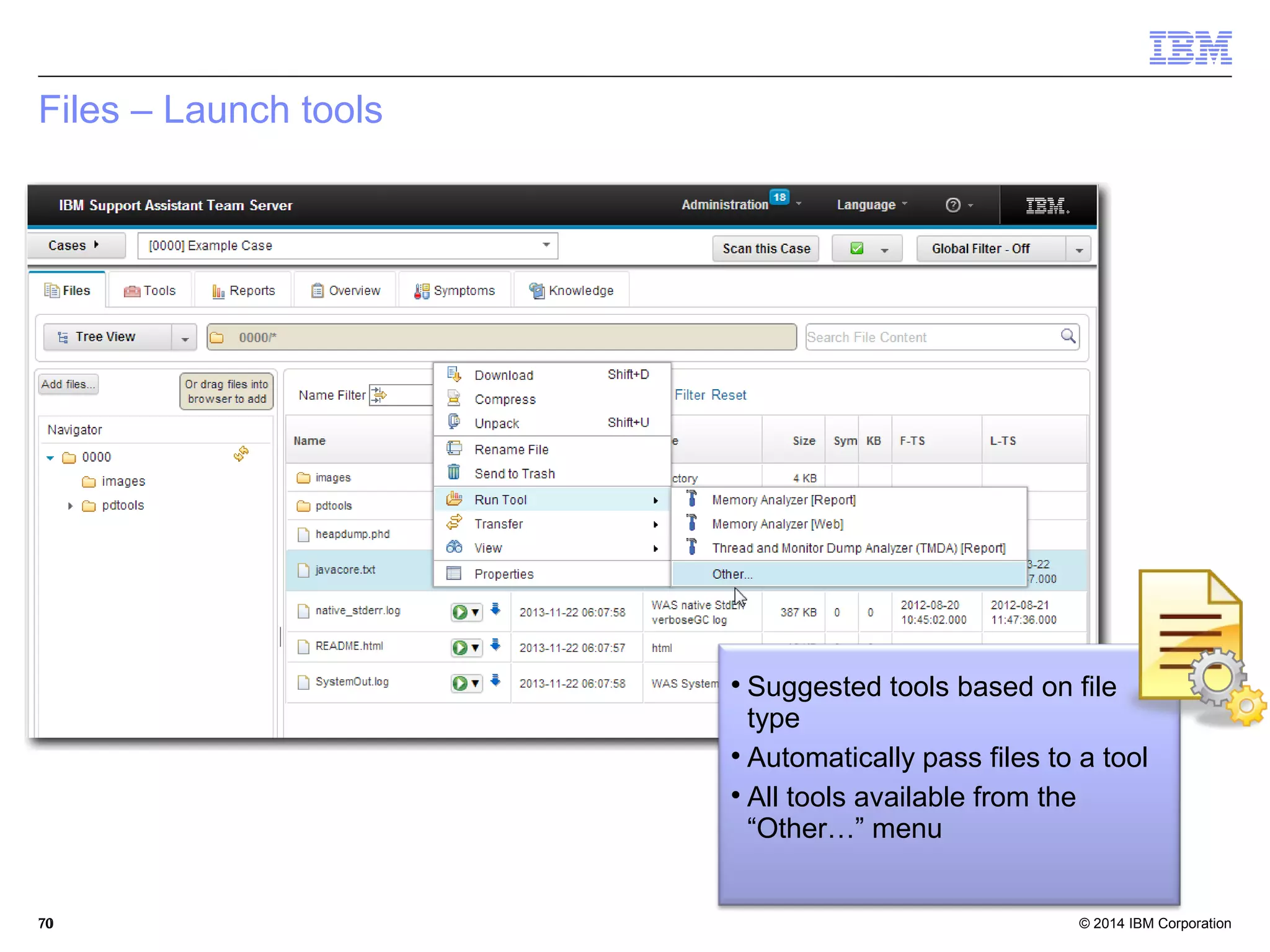Click the Tree View button
This screenshot has height=952, width=1270.
click(x=107, y=337)
